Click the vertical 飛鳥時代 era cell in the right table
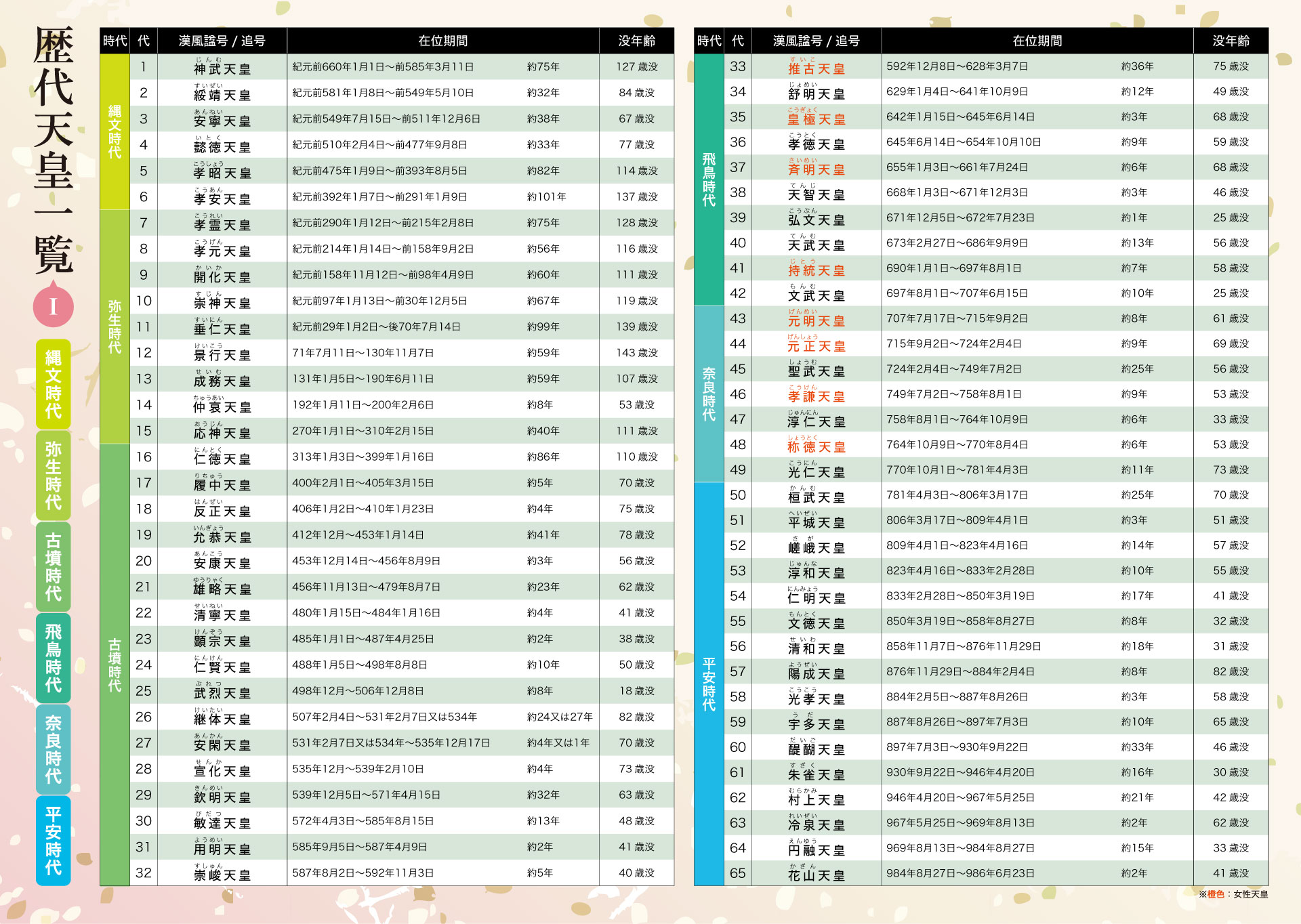Viewport: 1301px width, 924px height. [x=709, y=180]
